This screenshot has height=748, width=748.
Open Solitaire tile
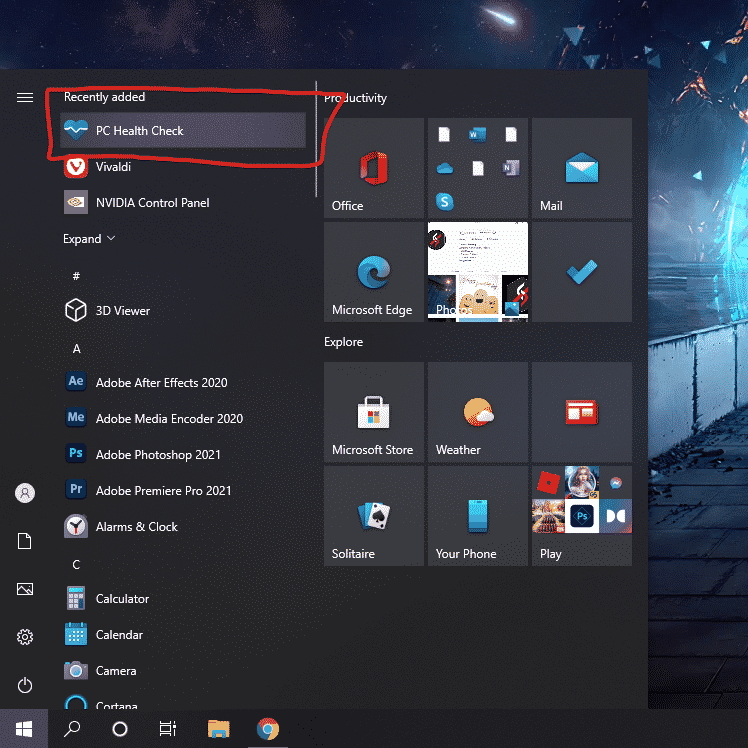[x=374, y=516]
